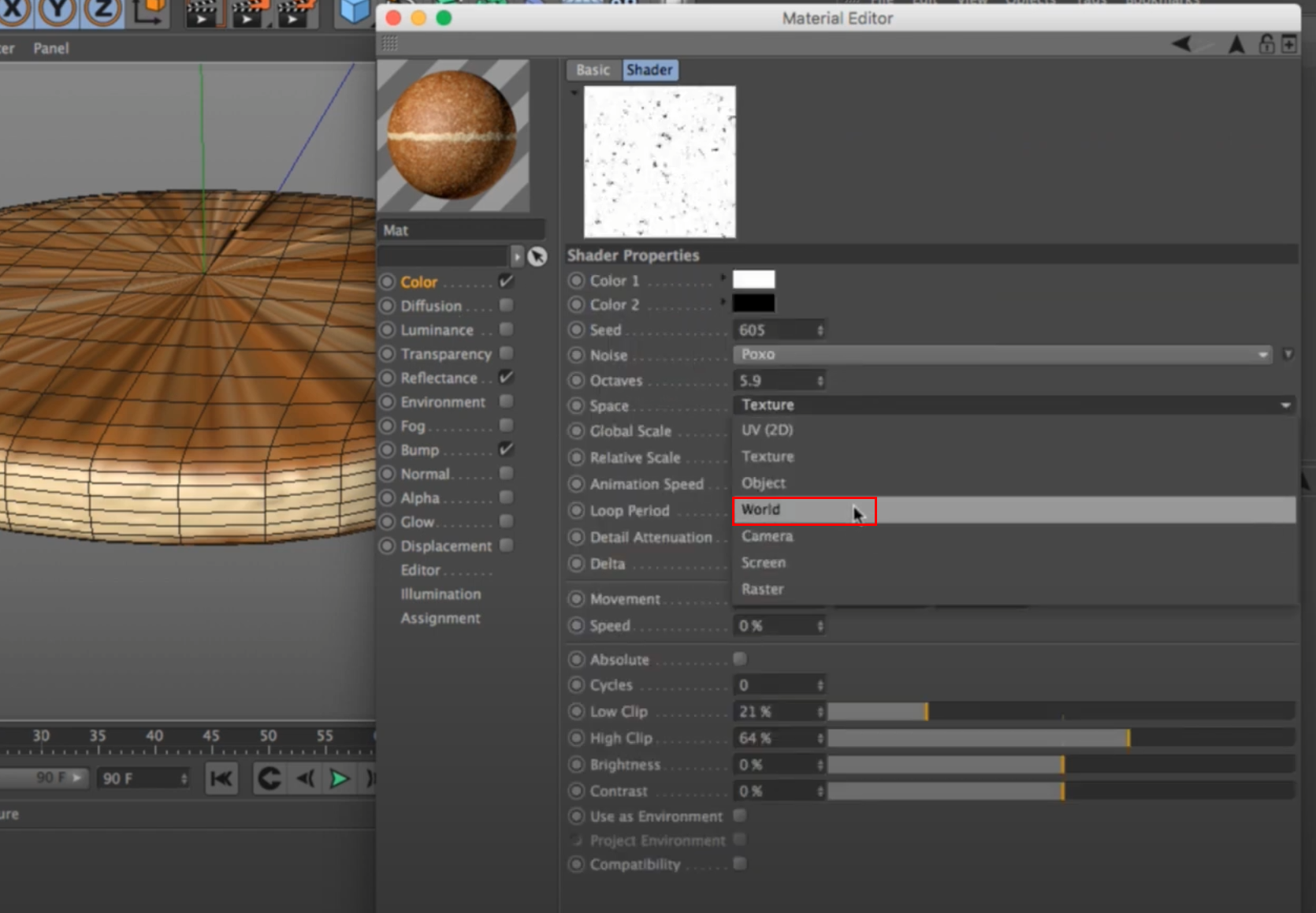Choose Object from Space list
Image resolution: width=1316 pixels, height=913 pixels.
pos(1013,483)
